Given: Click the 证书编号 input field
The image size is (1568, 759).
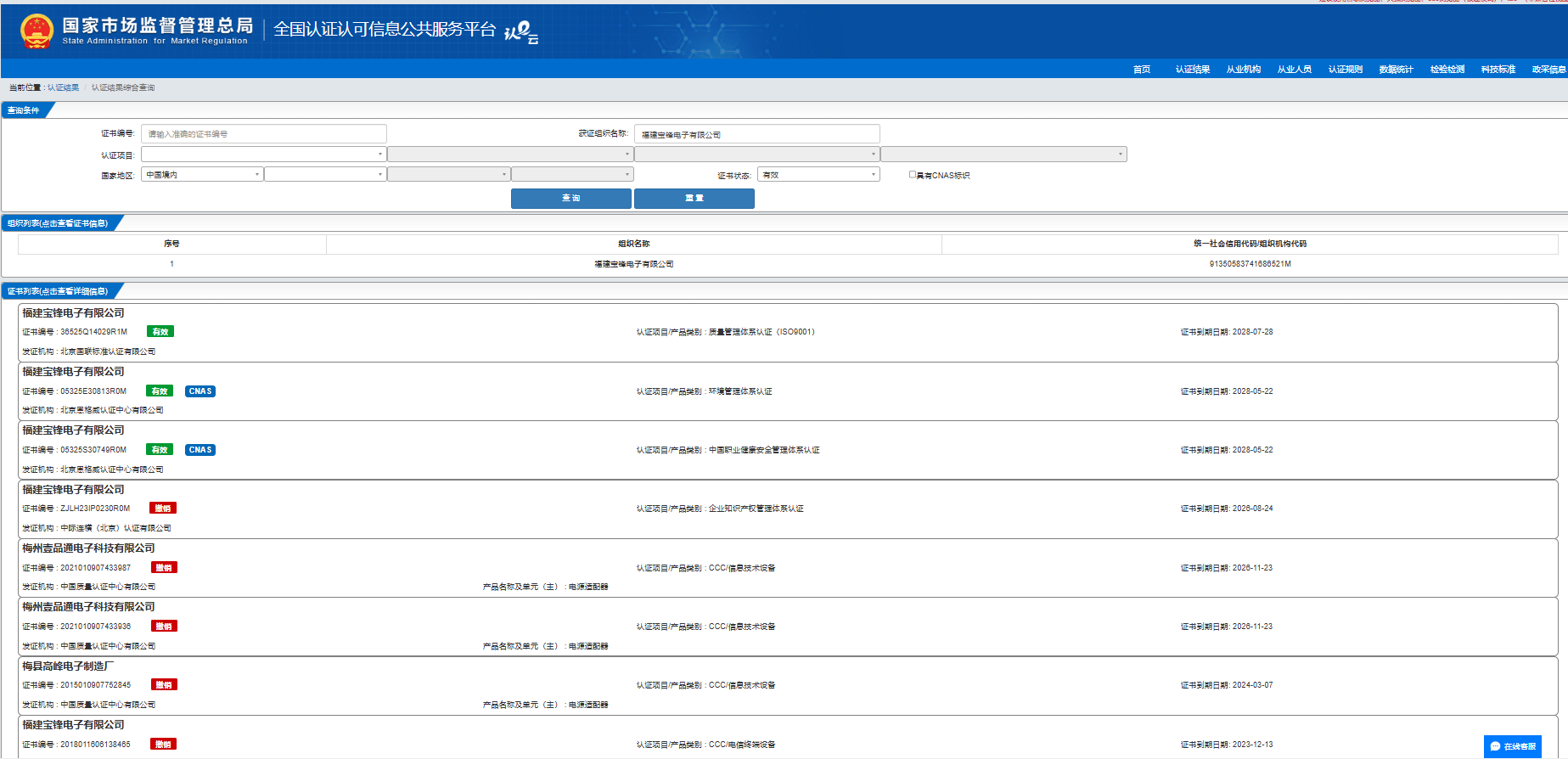Looking at the screenshot, I should point(263,134).
